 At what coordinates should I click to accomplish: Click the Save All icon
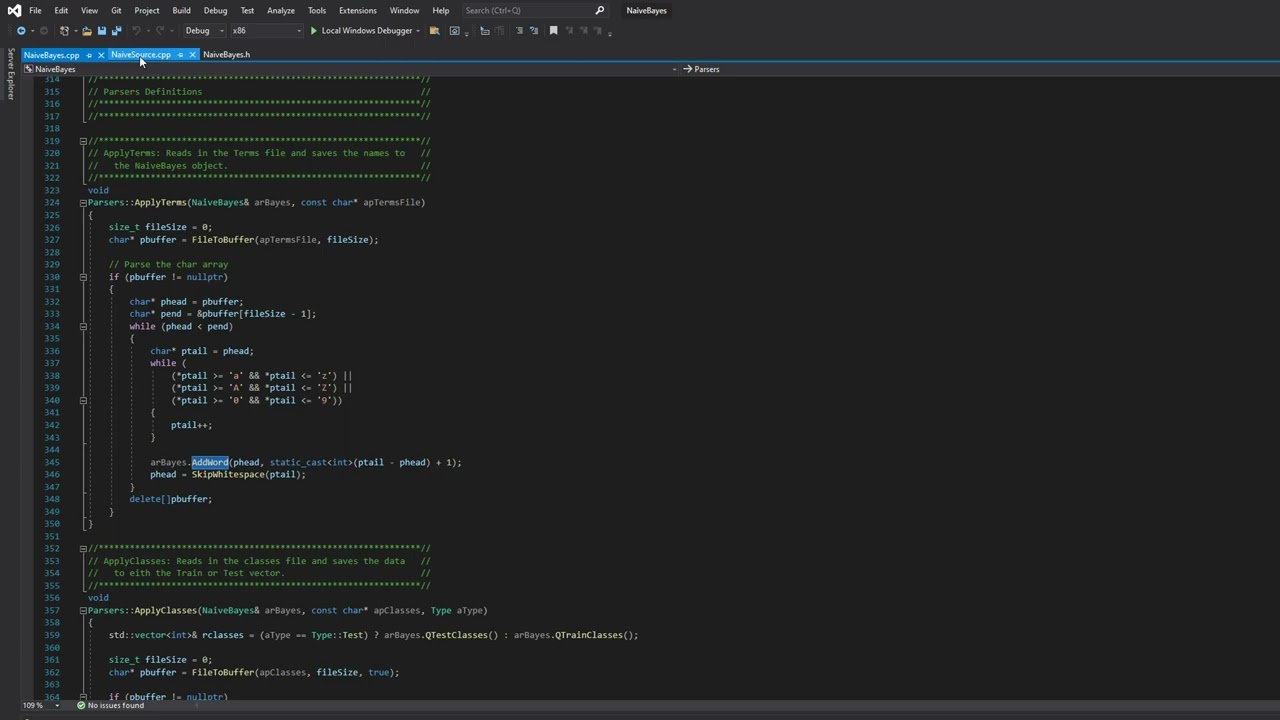[x=117, y=30]
